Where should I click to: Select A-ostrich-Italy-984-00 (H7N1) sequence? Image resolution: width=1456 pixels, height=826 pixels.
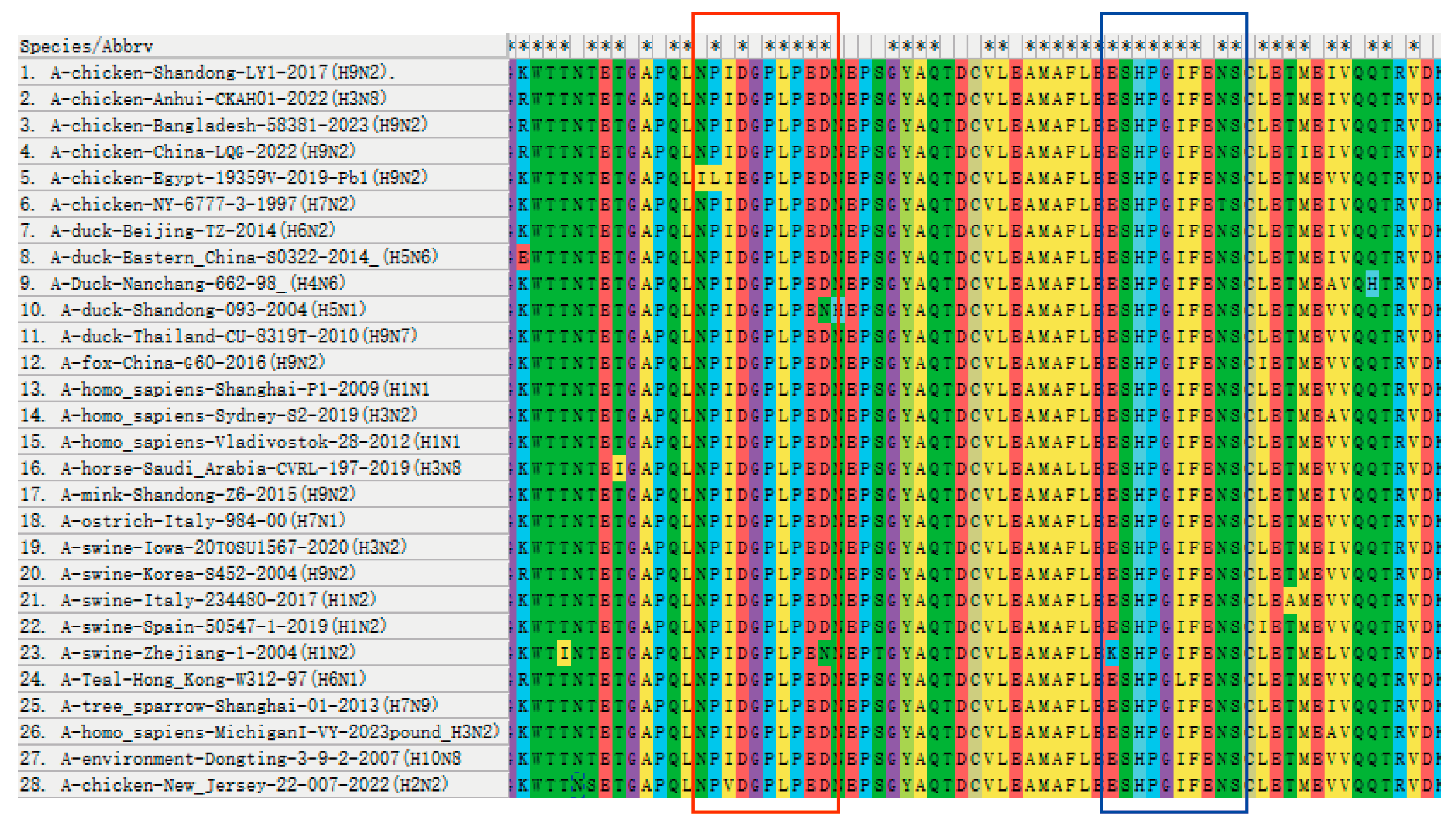tap(203, 521)
